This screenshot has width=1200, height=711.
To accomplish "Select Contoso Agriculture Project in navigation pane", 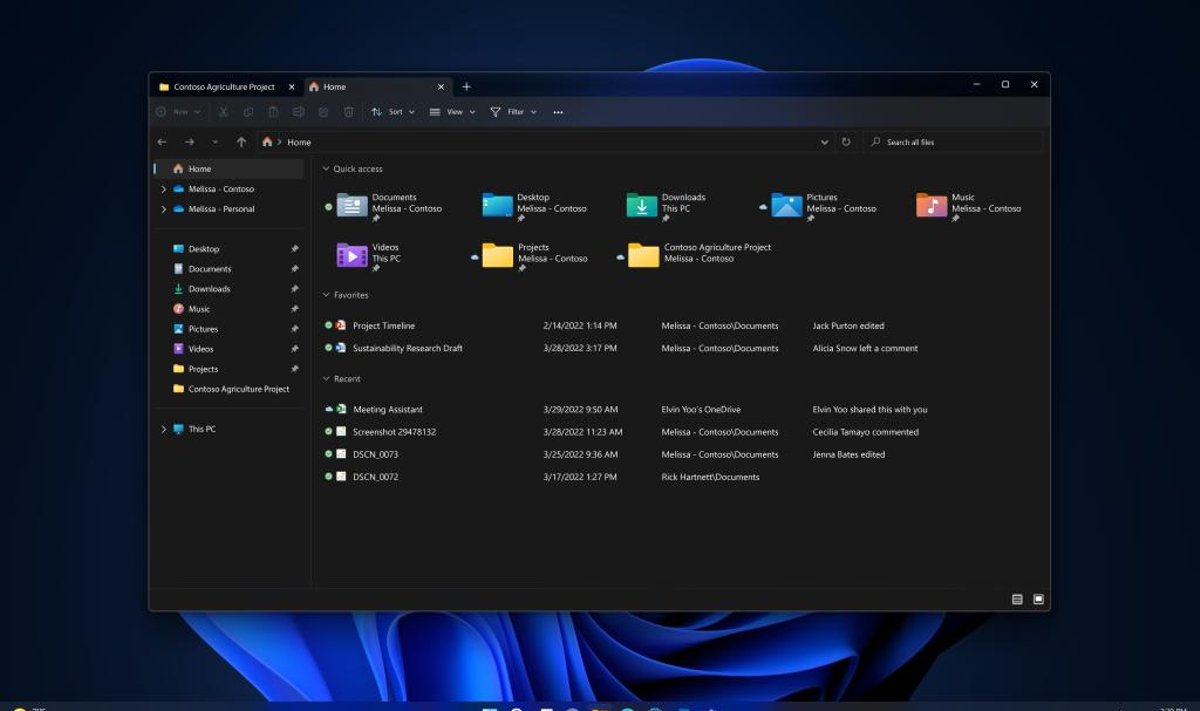I will coord(229,389).
